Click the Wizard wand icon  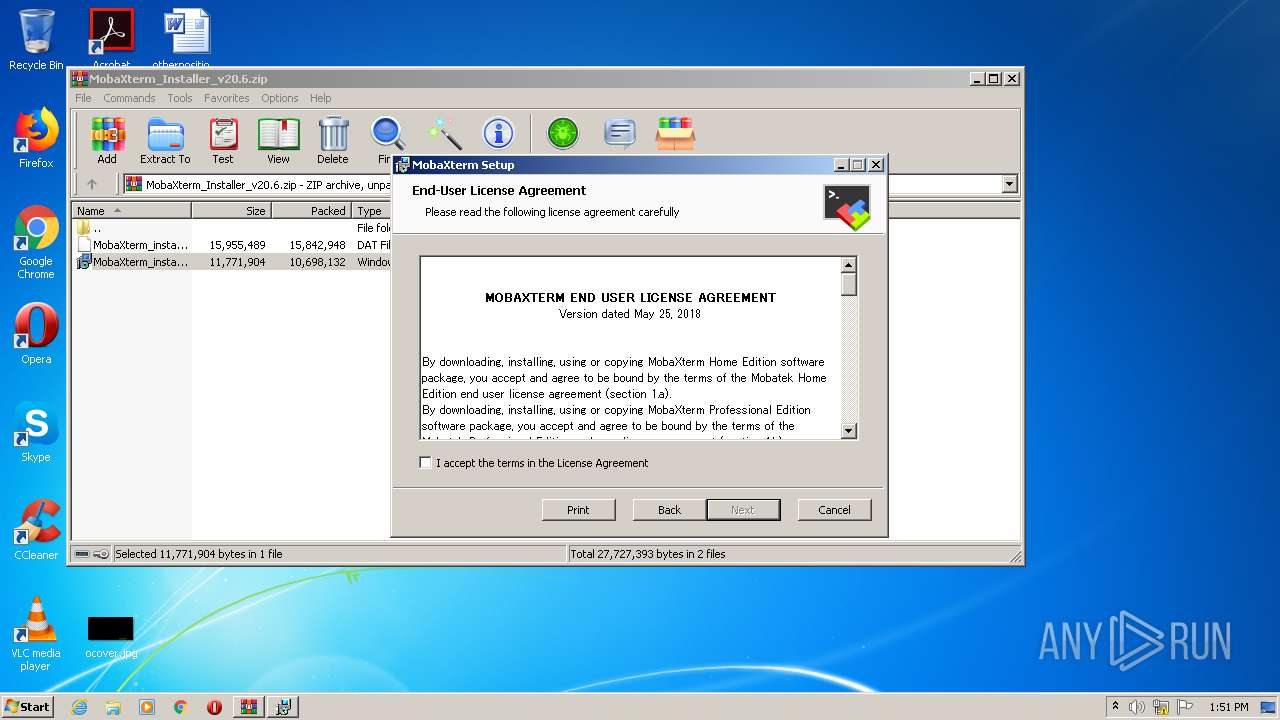[x=444, y=133]
